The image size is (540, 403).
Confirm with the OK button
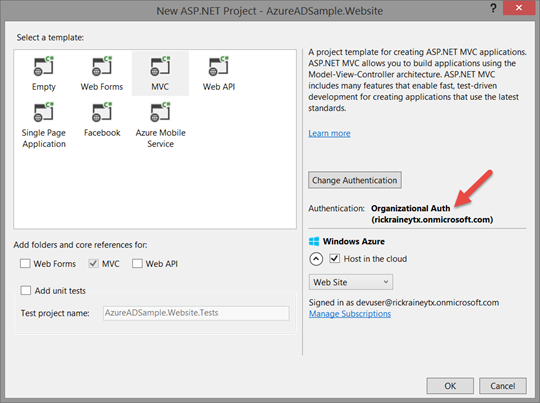[x=450, y=386]
